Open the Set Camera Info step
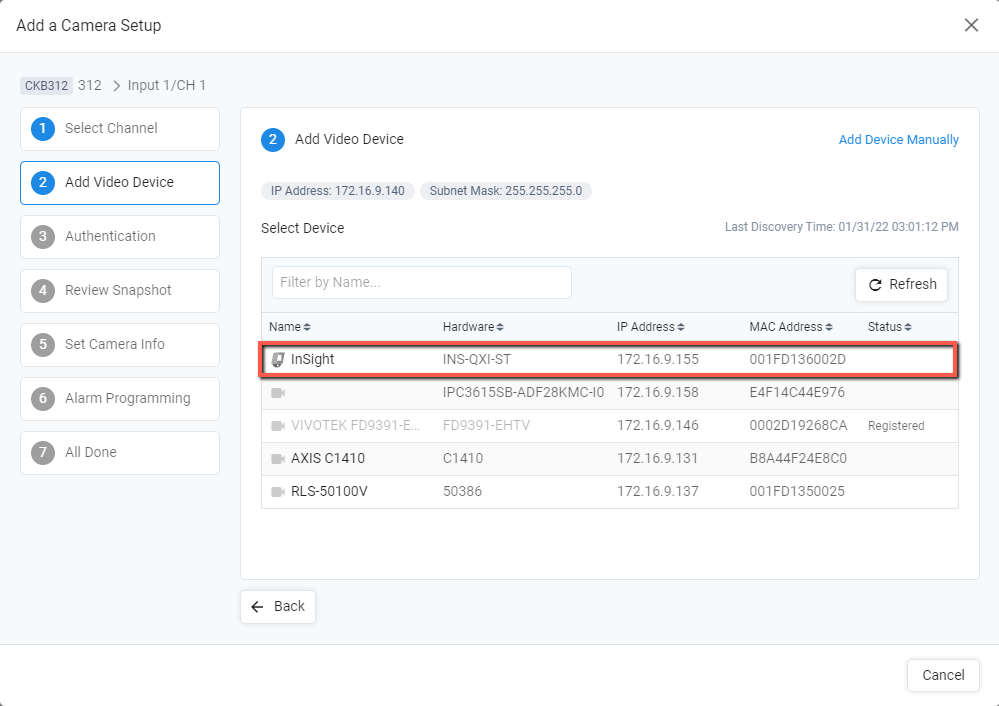The width and height of the screenshot is (999, 706). click(x=120, y=345)
